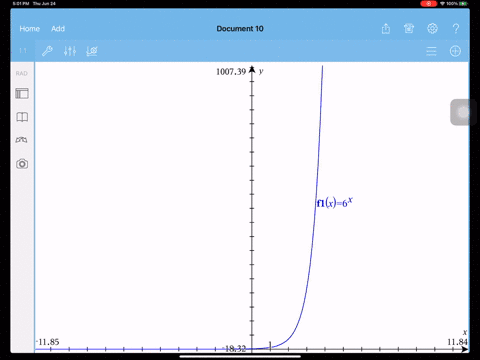Screen dimensions: 480x360
Task: Tap the battery indicator in status bar
Action: coord(463,4)
